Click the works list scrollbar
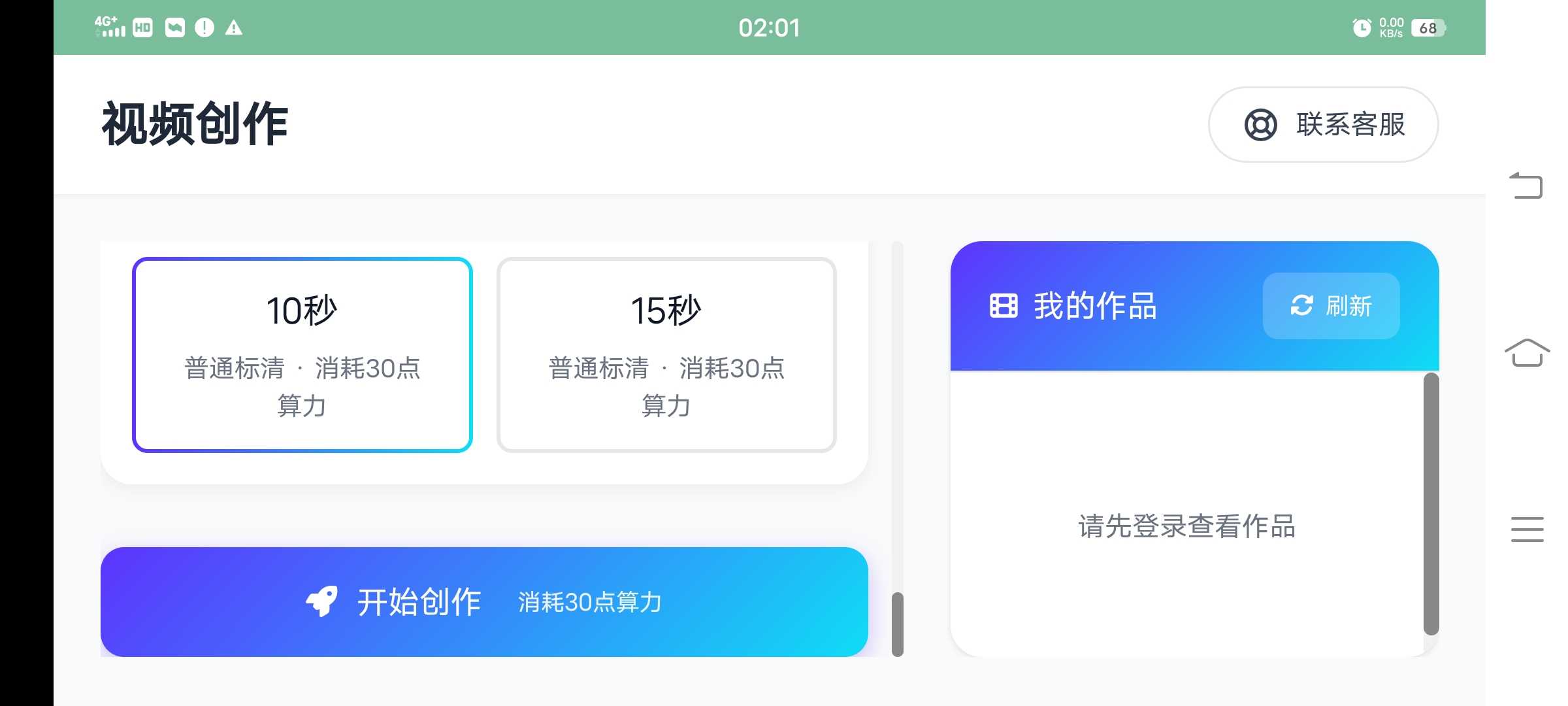Image resolution: width=1568 pixels, height=706 pixels. [x=1431, y=503]
